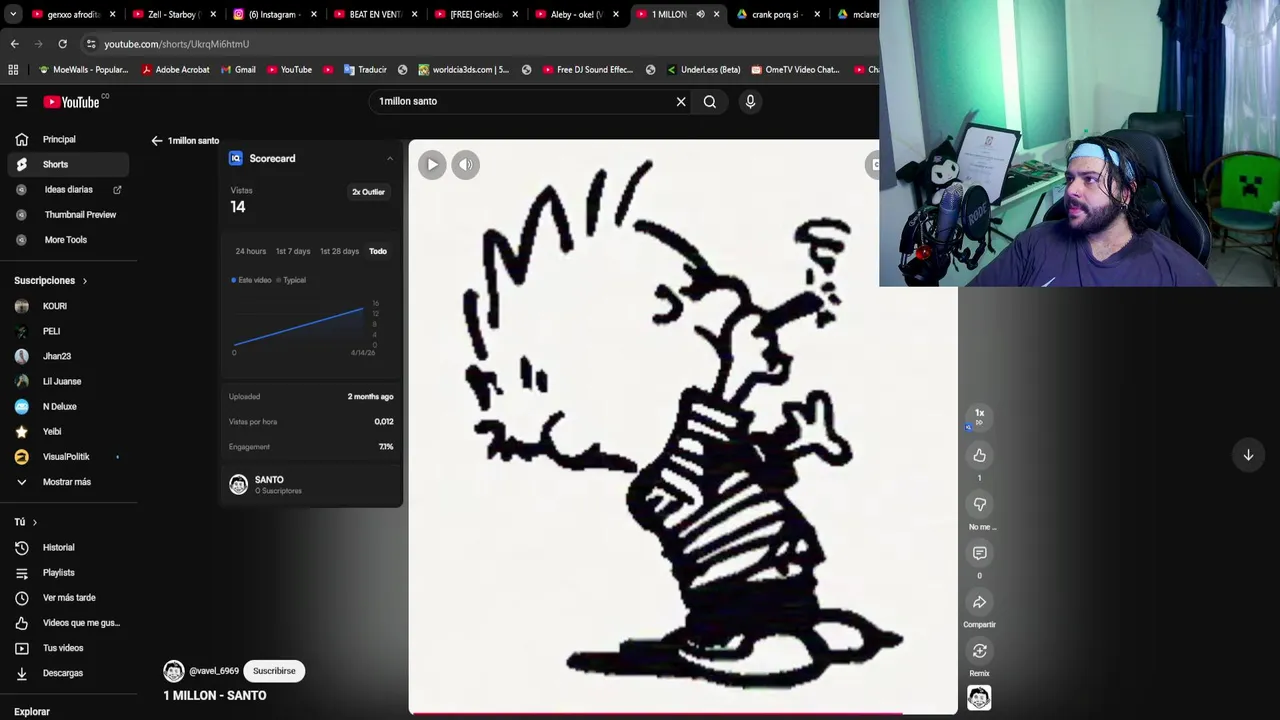1280x720 pixels.
Task: Change playback speed with 1x button
Action: 980,415
